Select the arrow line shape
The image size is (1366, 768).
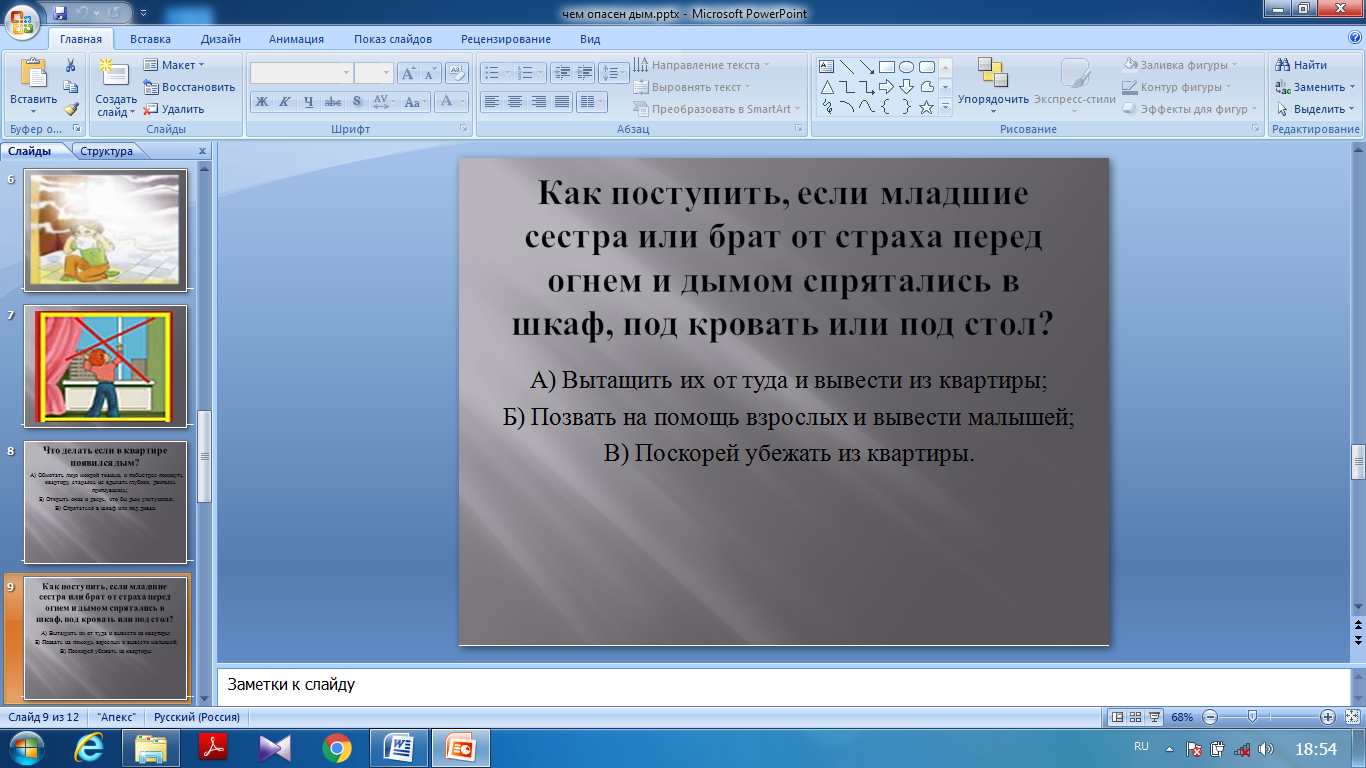coord(866,67)
